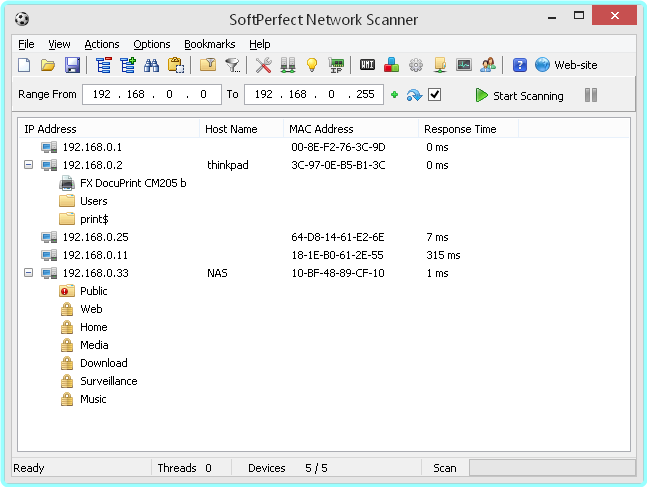Click the blue help question mark icon
This screenshot has height=487, width=647.
click(520, 65)
